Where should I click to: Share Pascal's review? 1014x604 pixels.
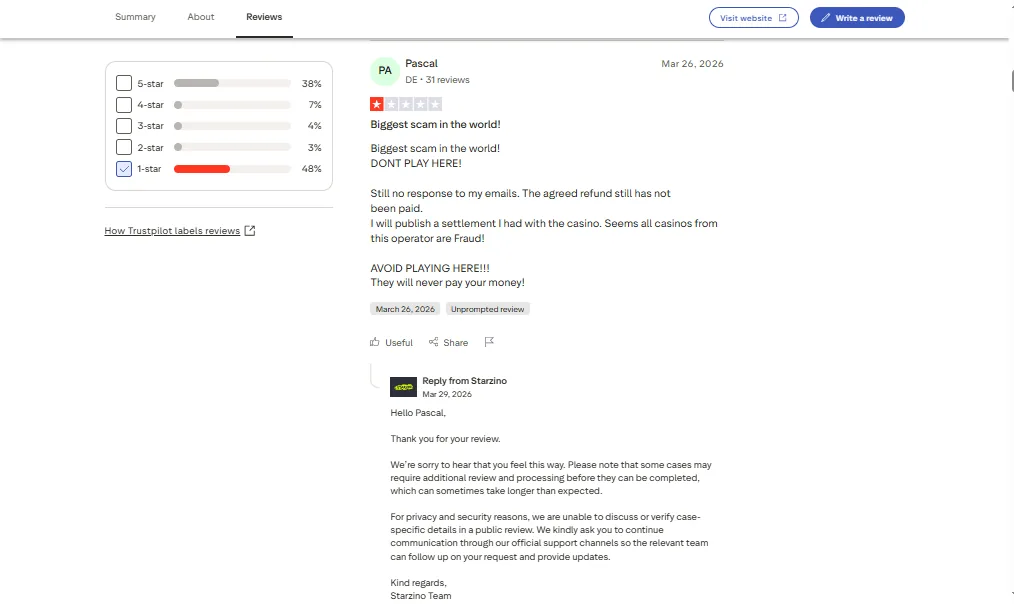pos(448,343)
